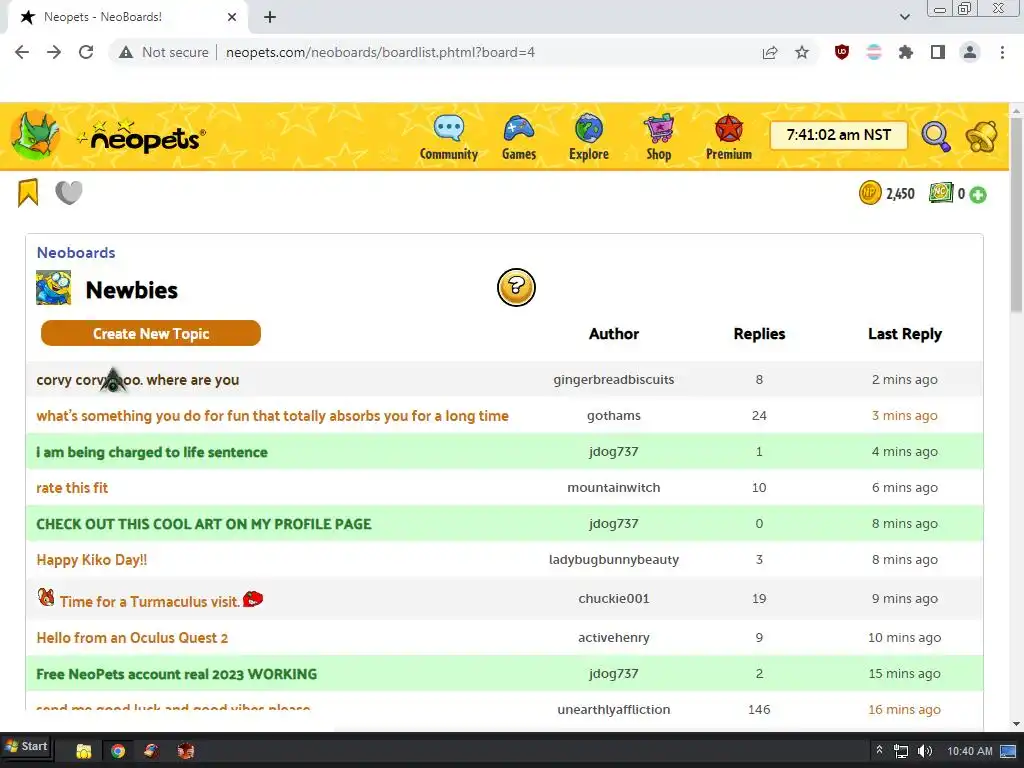Click author chuckie001
This screenshot has height=768, width=1024.
[x=613, y=598]
